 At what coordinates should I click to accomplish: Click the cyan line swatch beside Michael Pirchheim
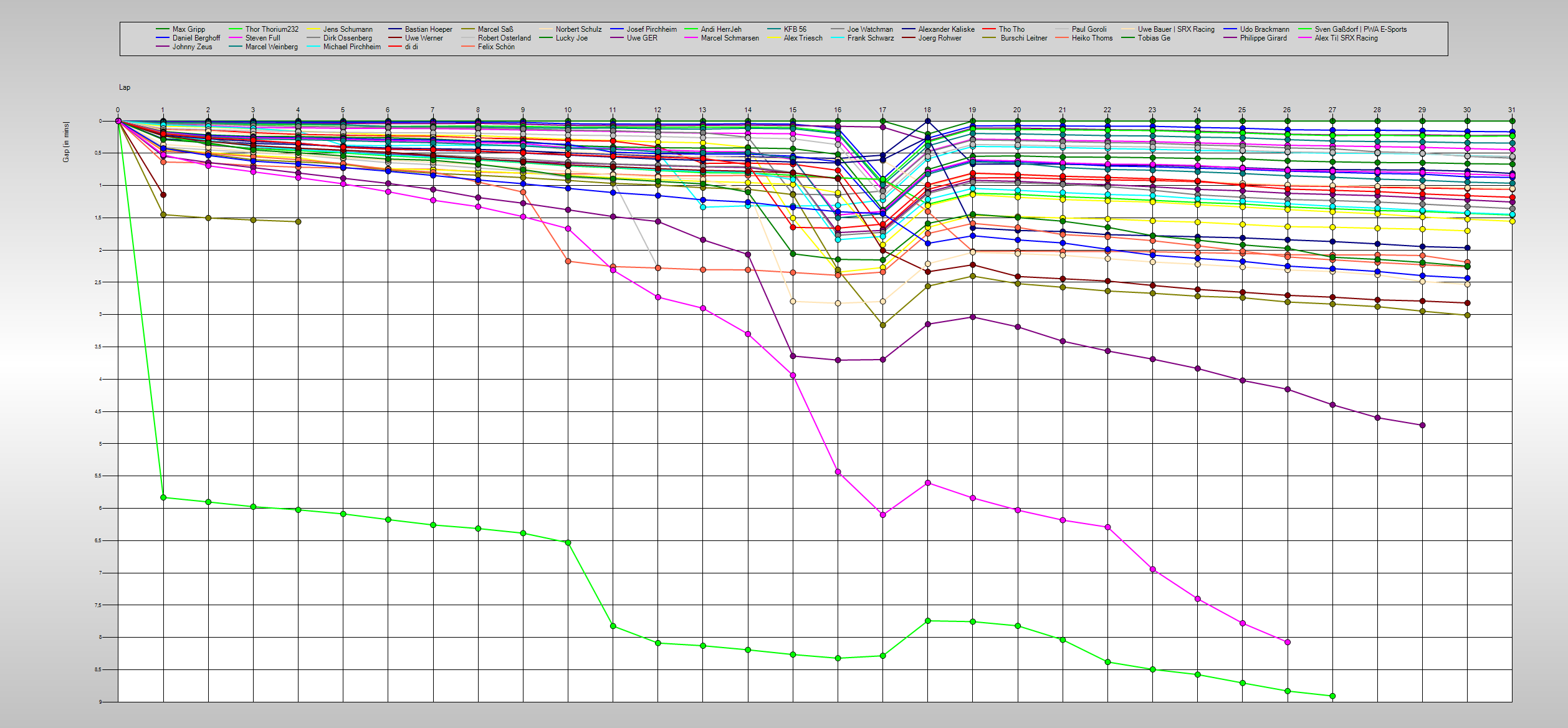point(313,47)
